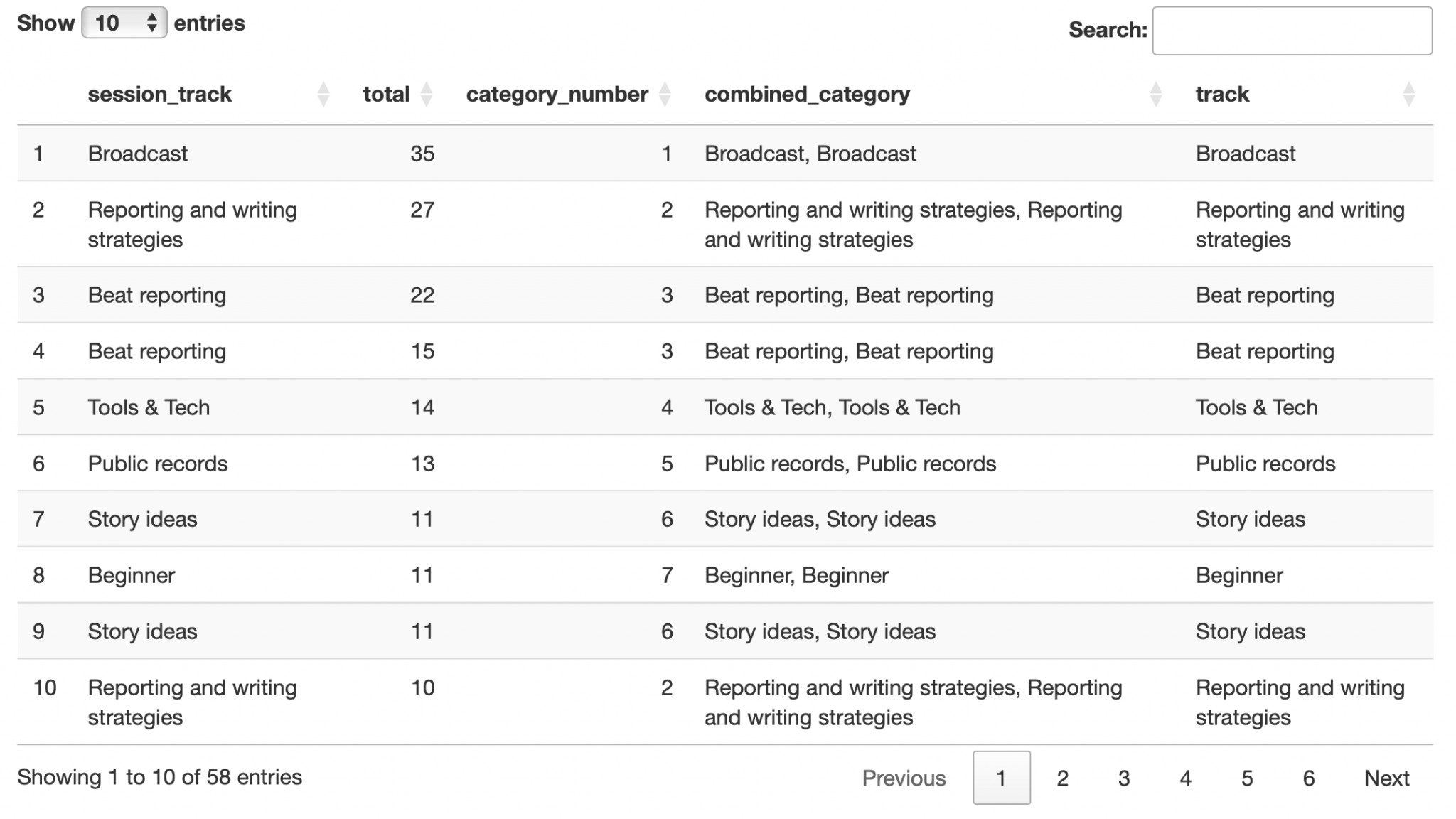The width and height of the screenshot is (1456, 819).
Task: Click the Previous pagination link
Action: [903, 778]
